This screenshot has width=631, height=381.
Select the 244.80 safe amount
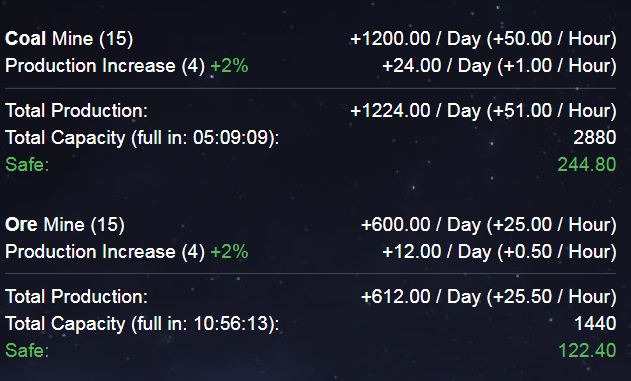[x=587, y=165]
